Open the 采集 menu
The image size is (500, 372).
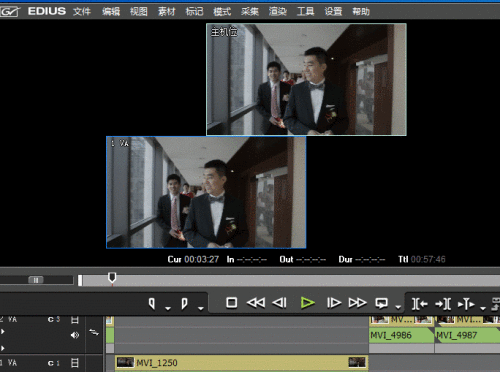(x=250, y=12)
